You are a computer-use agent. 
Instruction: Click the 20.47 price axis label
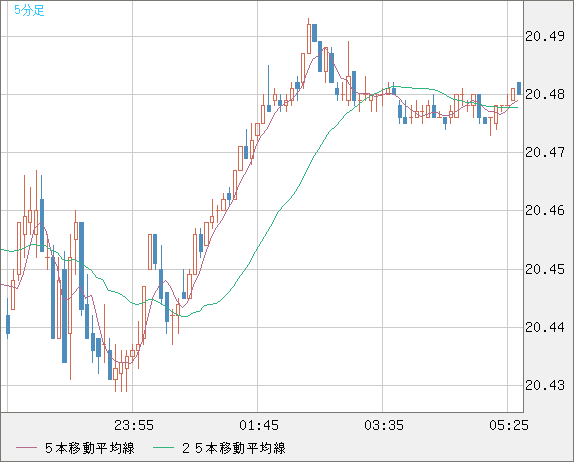click(545, 152)
